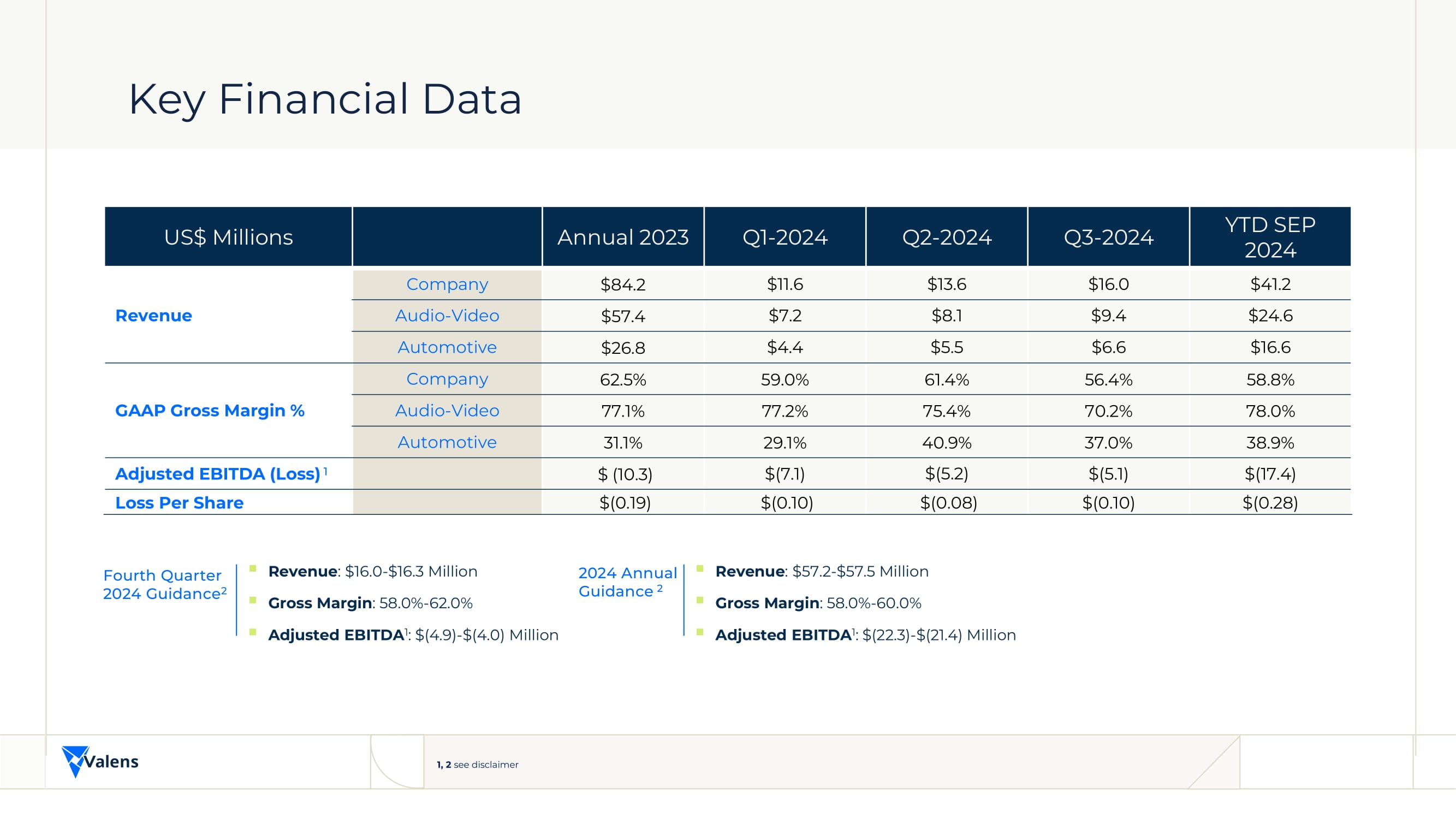Select the Q1-2024 column header
This screenshot has height=819, width=1456.
pyautogui.click(x=785, y=237)
